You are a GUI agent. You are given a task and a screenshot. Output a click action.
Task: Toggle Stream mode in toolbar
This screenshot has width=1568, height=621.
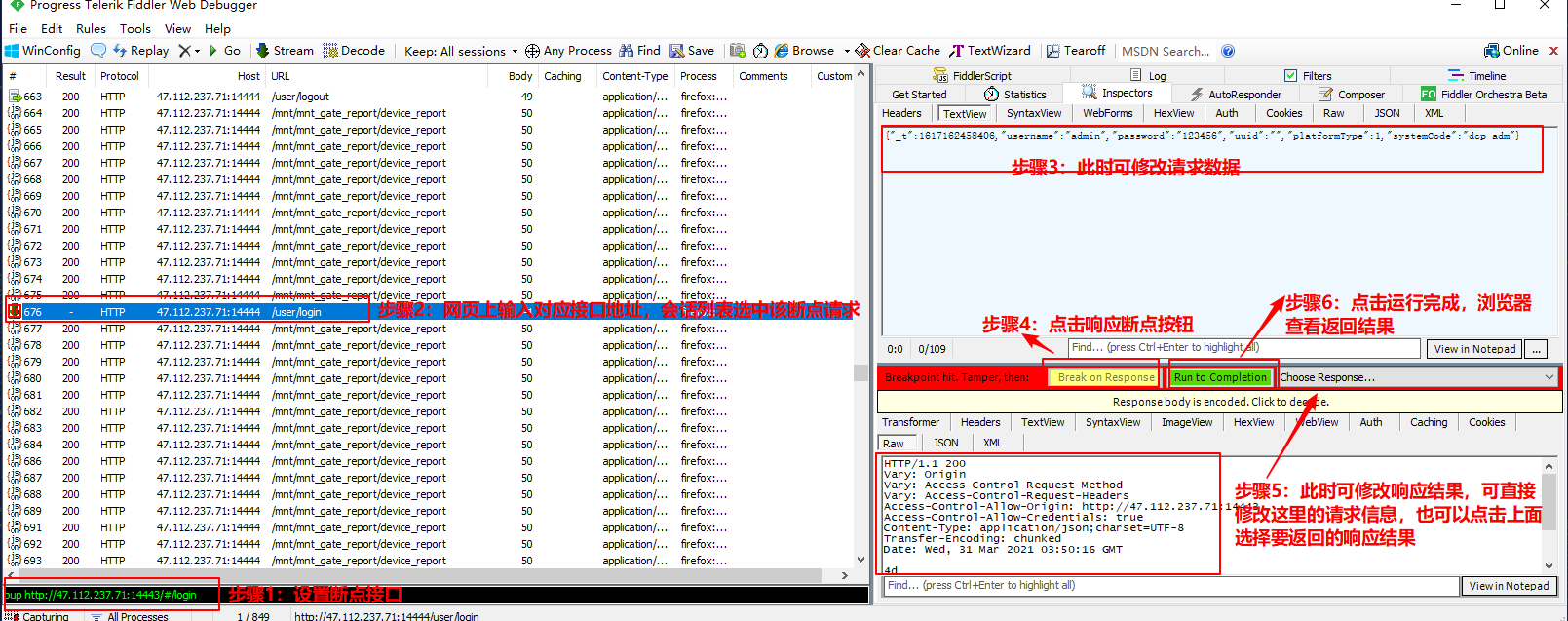coord(285,51)
